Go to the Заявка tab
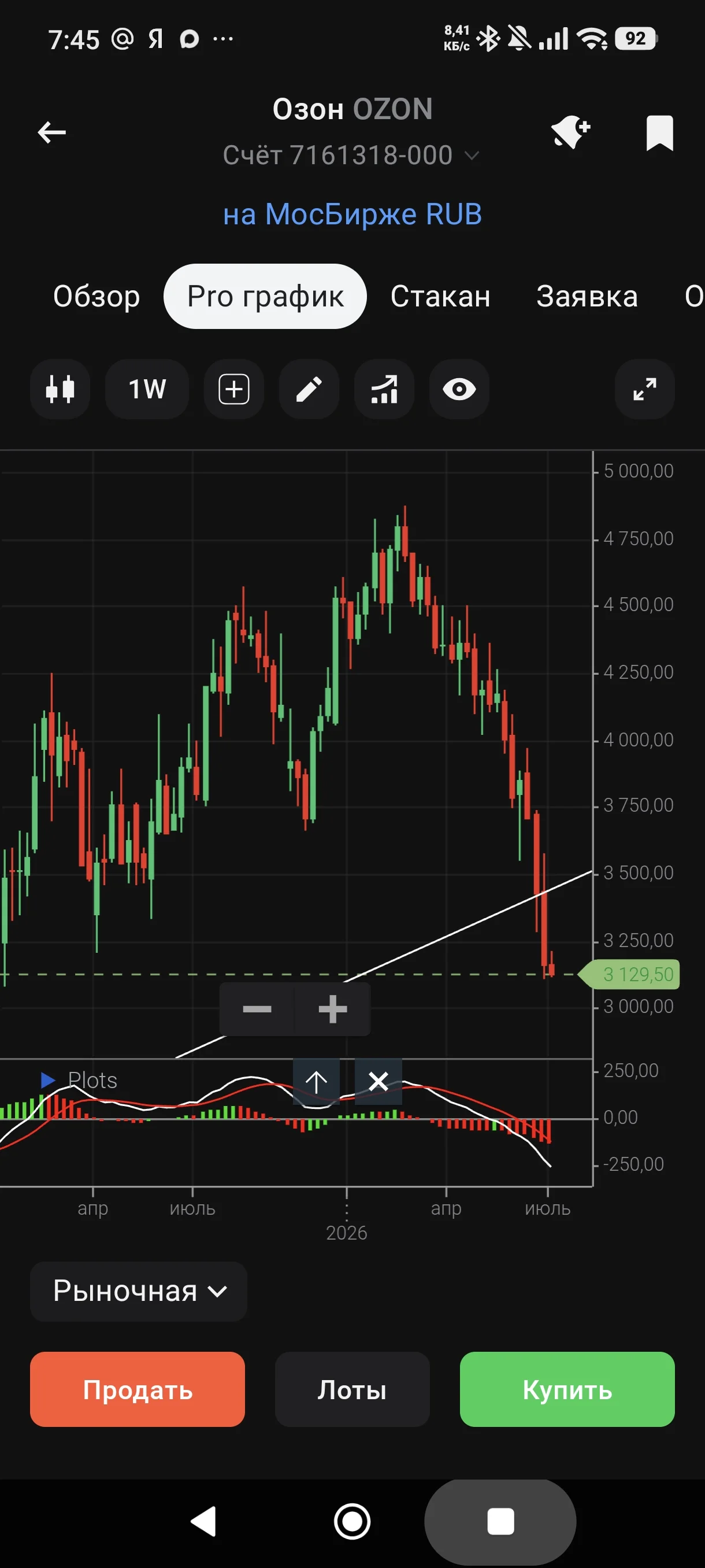This screenshot has height=1568, width=705. pos(587,297)
